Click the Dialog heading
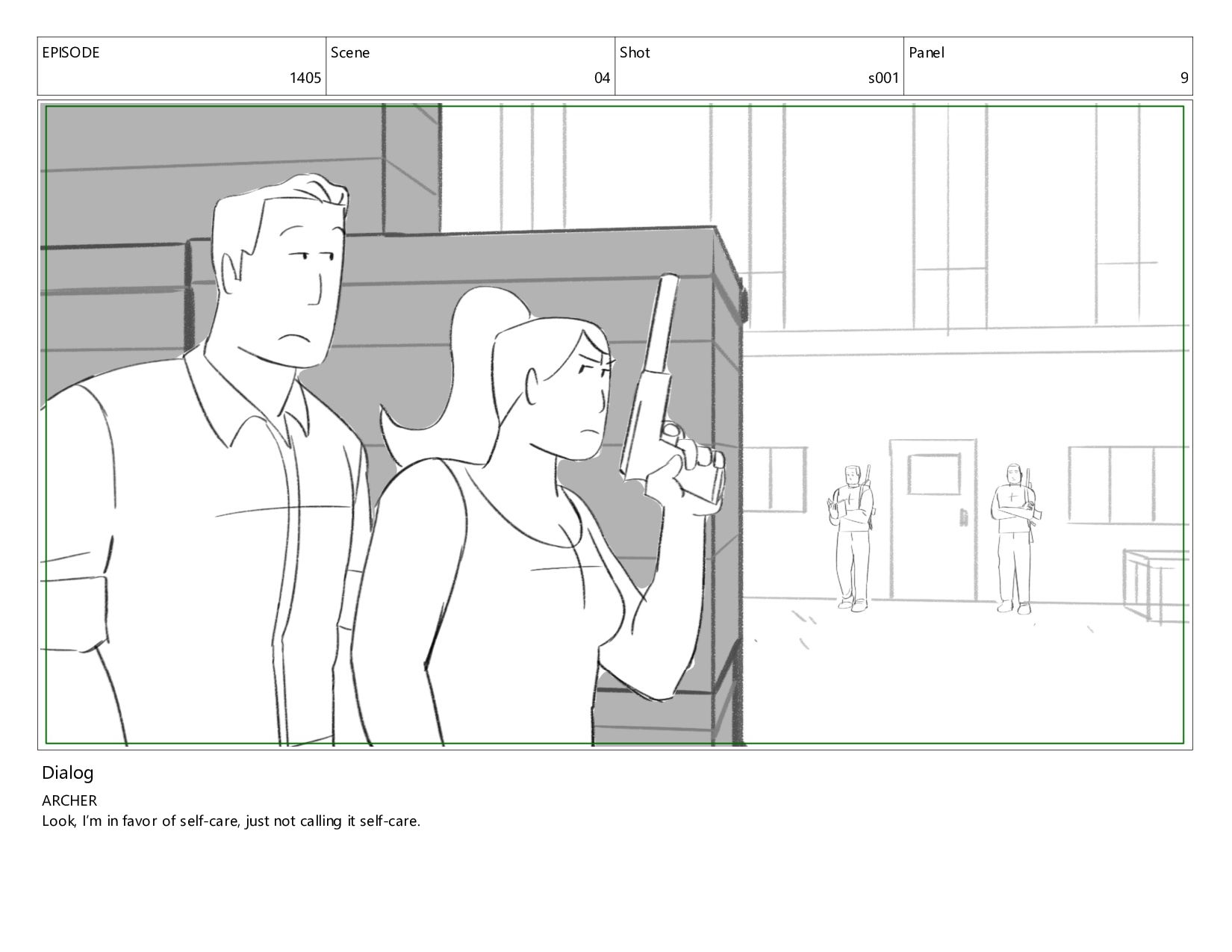 (x=68, y=774)
